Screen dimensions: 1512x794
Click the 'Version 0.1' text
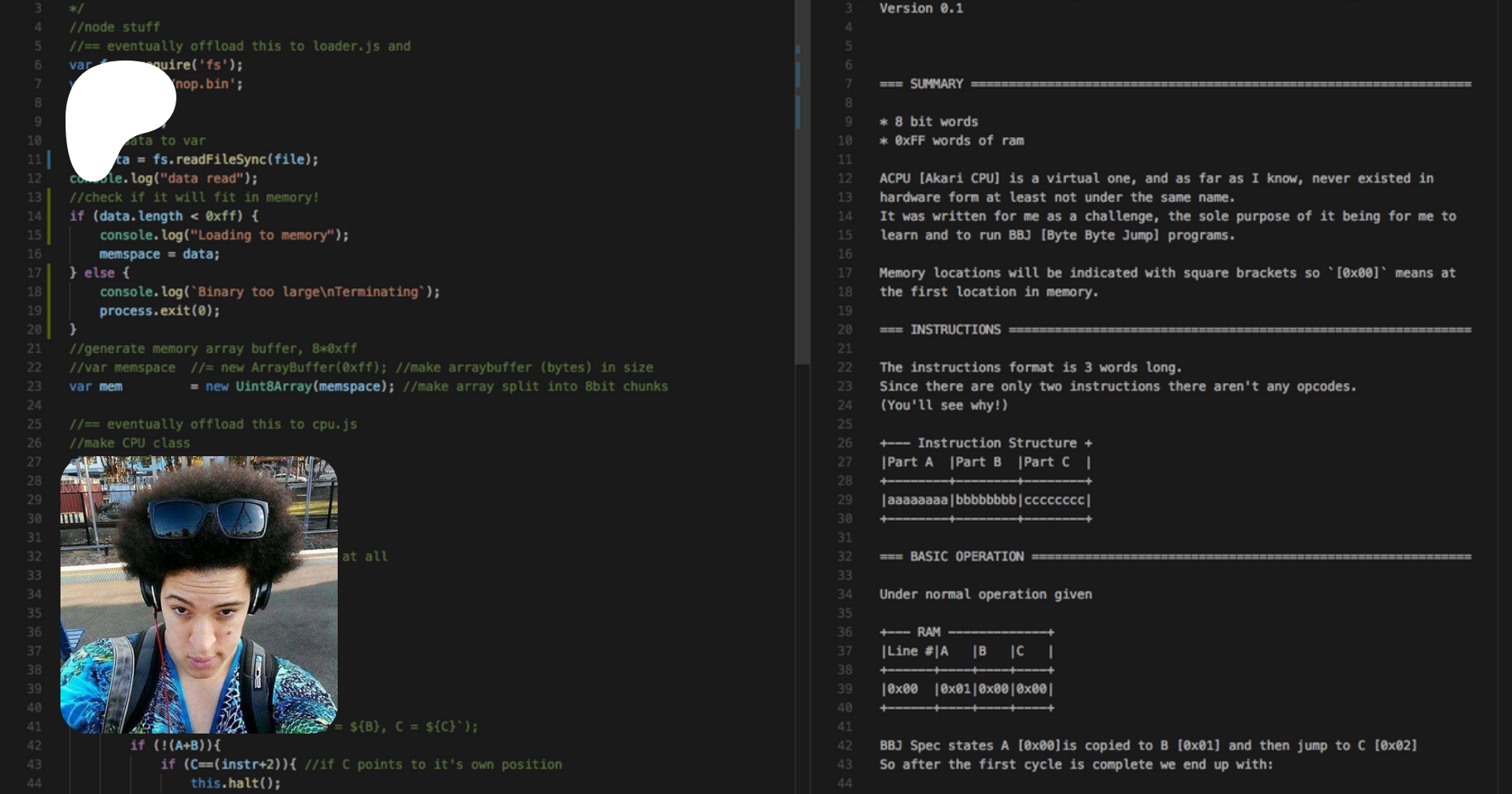[x=921, y=8]
